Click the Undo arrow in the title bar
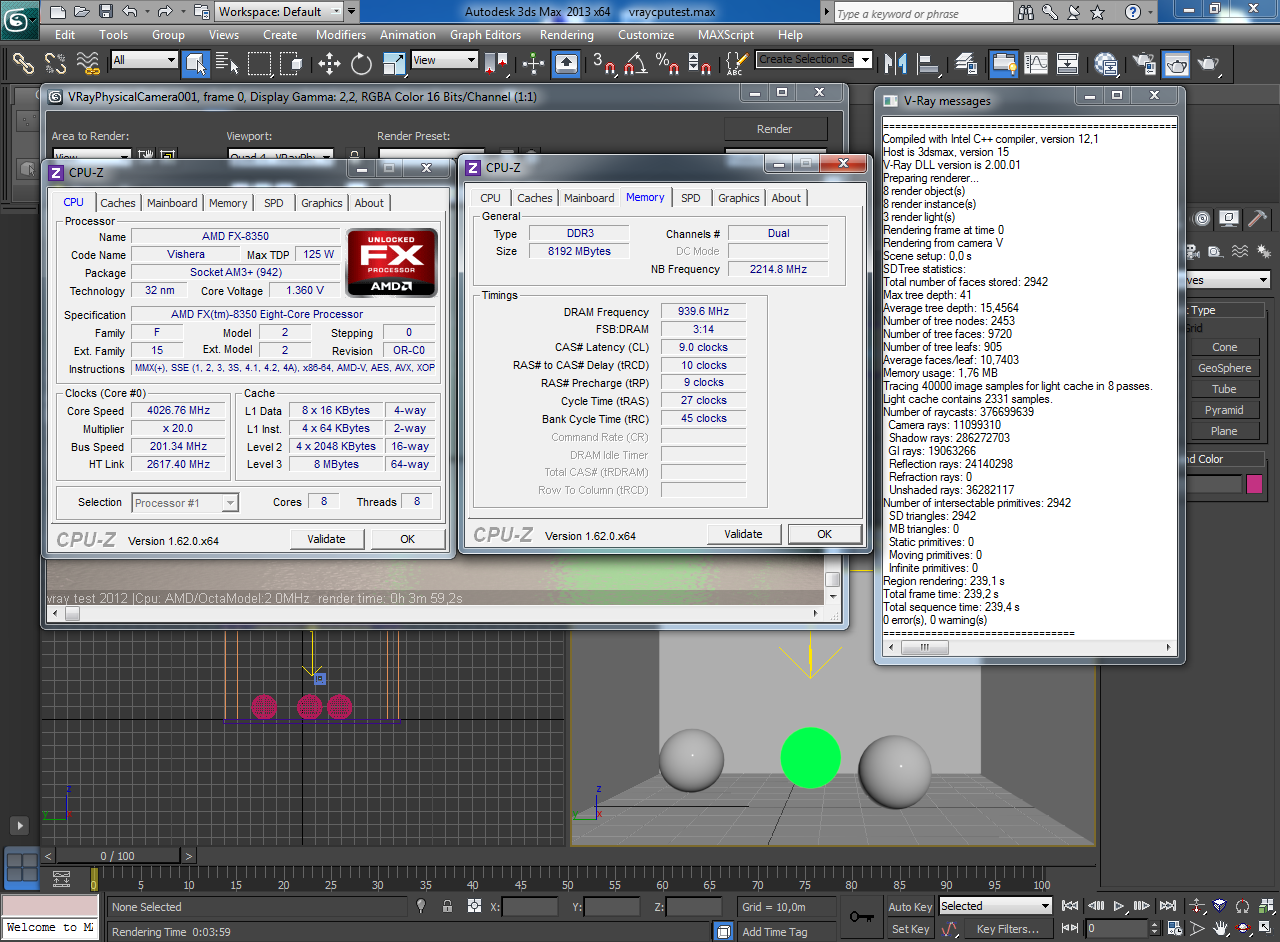Viewport: 1280px width, 942px height. click(130, 11)
